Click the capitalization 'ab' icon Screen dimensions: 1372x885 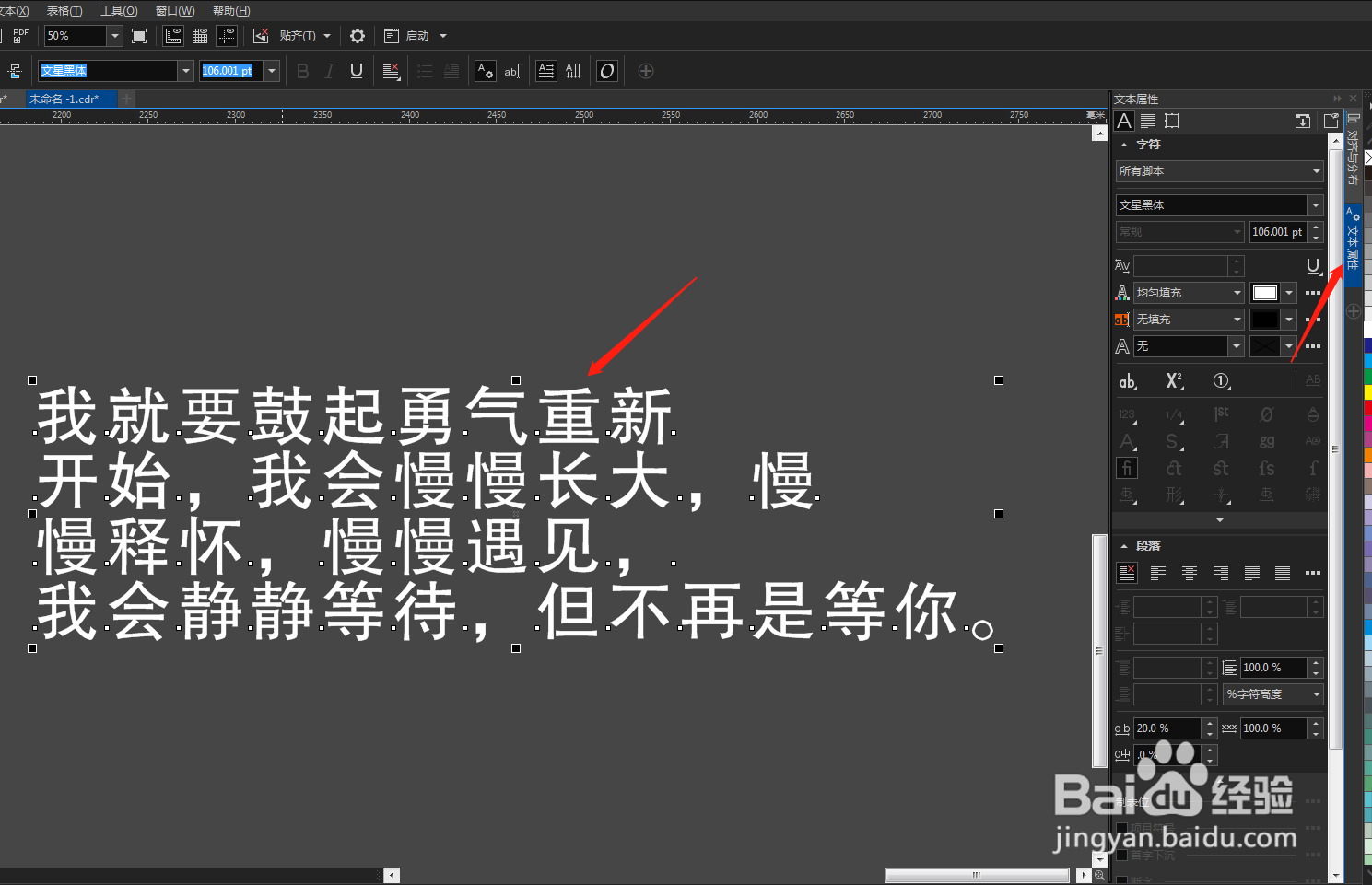[1128, 380]
